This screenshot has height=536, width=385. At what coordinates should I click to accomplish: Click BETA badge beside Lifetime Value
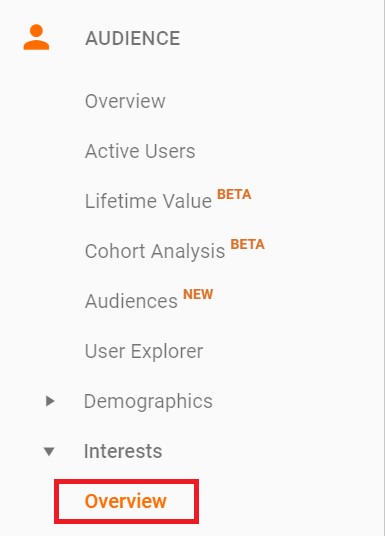click(234, 194)
